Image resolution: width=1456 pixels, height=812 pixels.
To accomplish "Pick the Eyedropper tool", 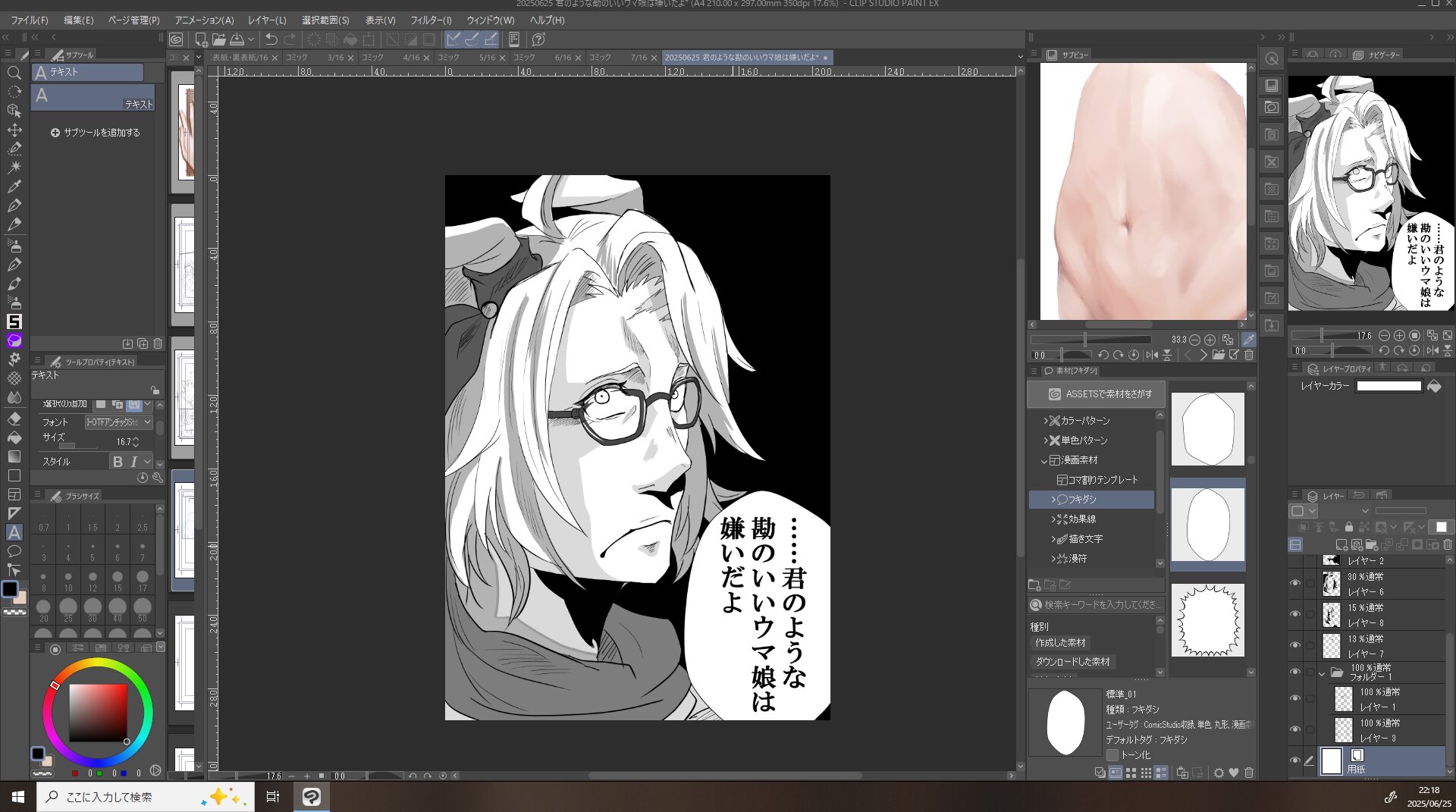I will coord(14,187).
